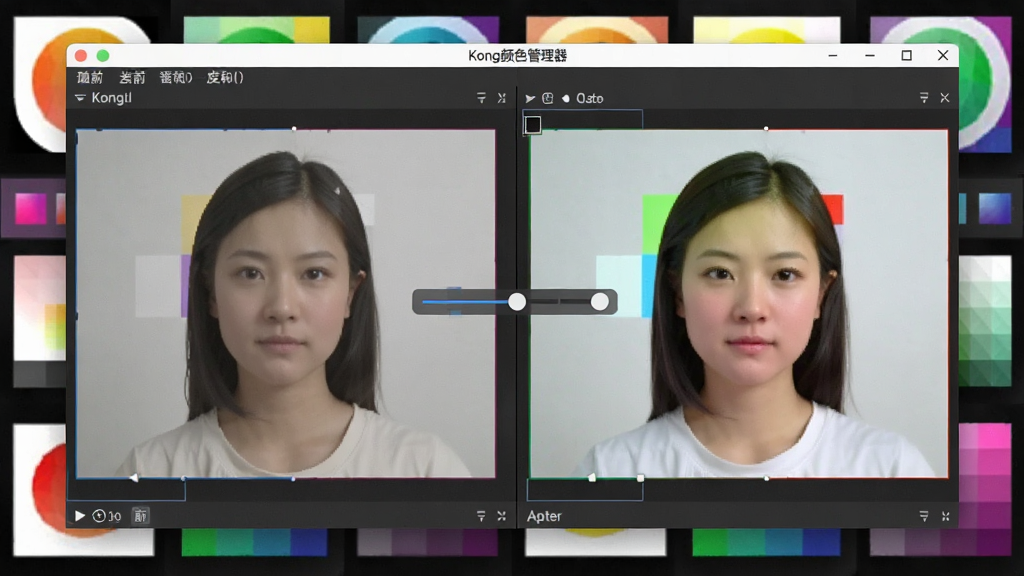Click the white handle atop the left image

pos(294,129)
